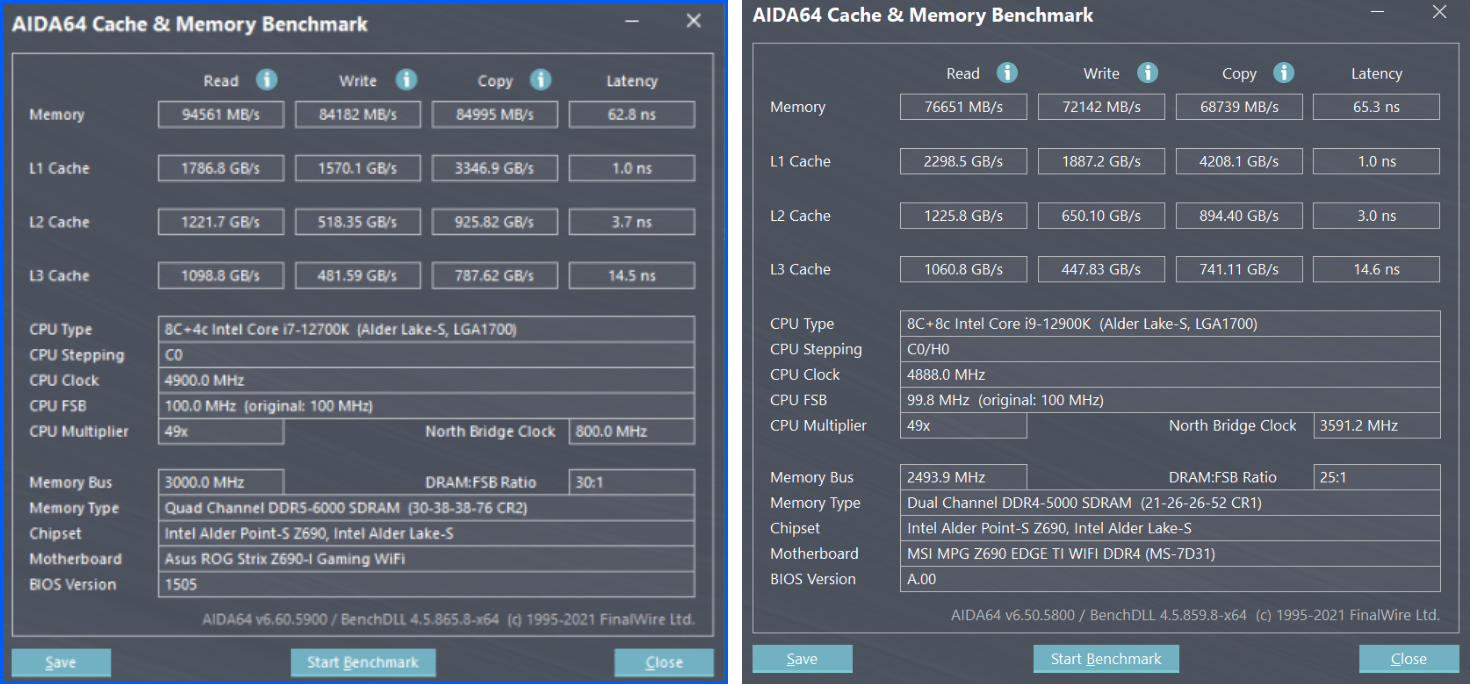The height and width of the screenshot is (684, 1472).
Task: Click the BIOS Version field showing A.00
Action: (x=1170, y=579)
